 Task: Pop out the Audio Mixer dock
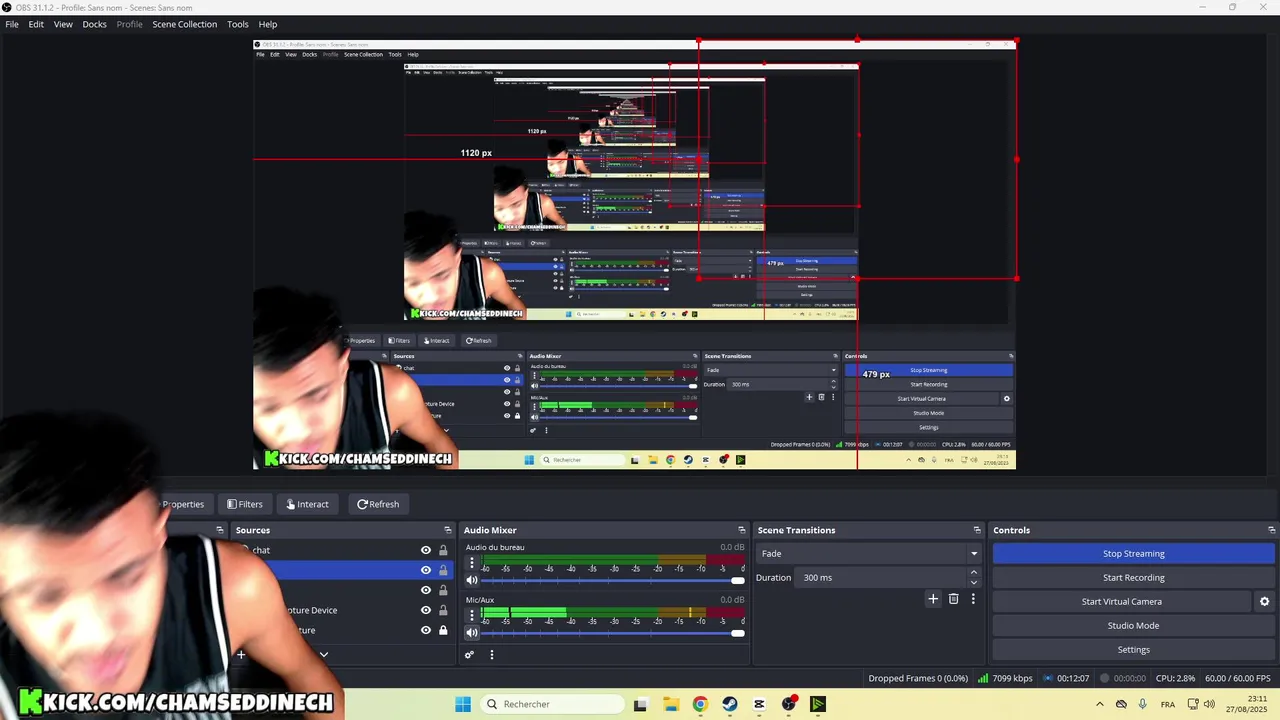742,530
